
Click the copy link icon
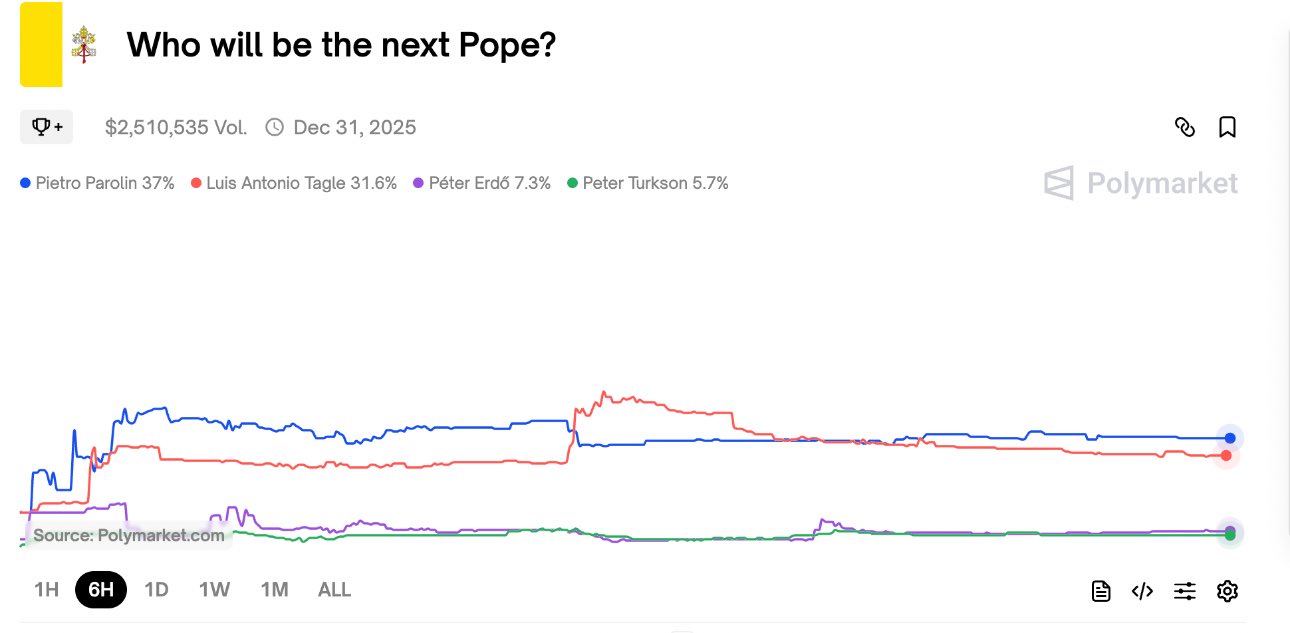point(1185,127)
